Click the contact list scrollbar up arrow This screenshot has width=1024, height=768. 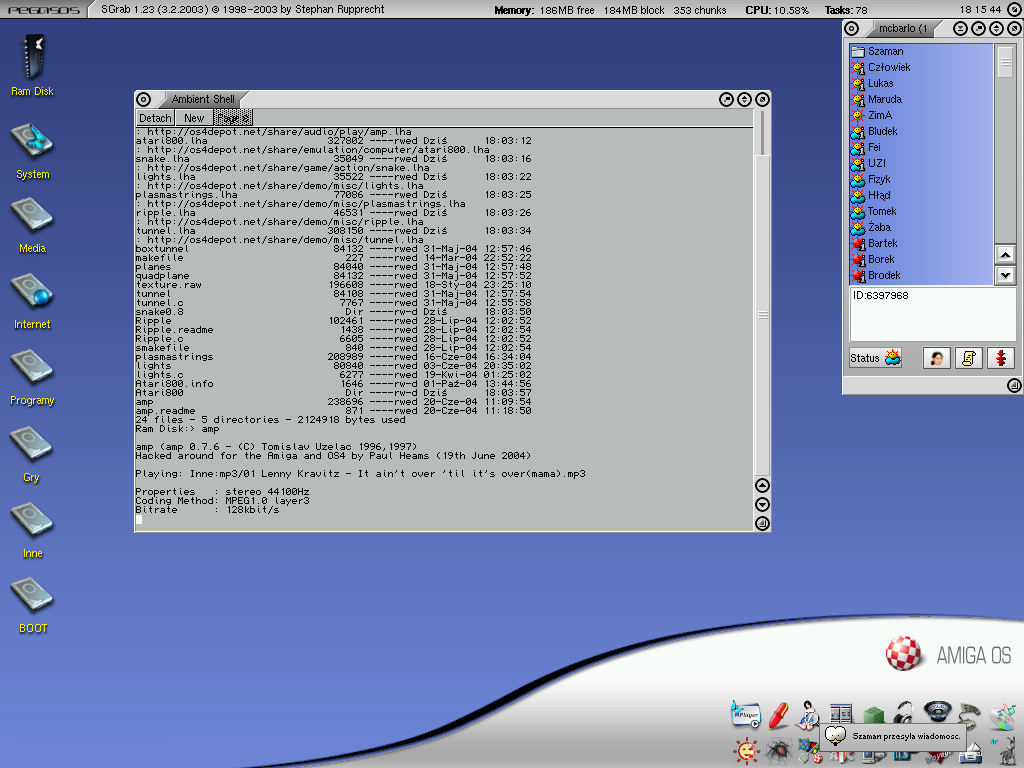tap(1005, 255)
